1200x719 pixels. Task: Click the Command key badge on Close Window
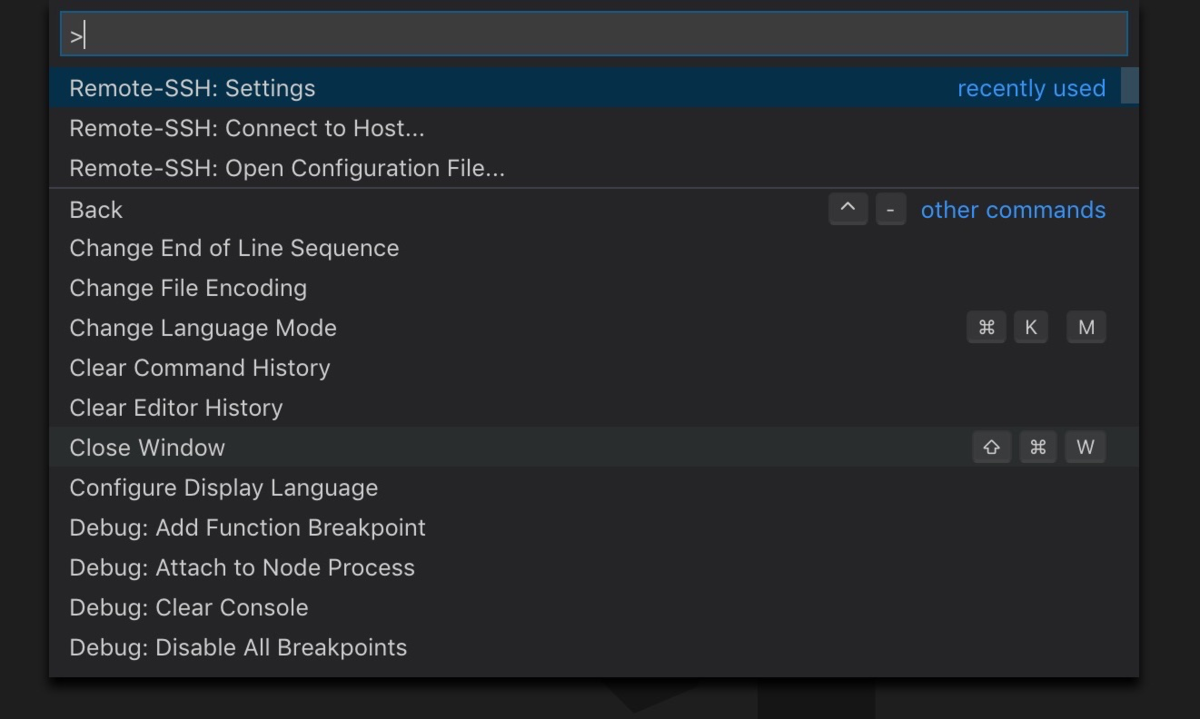(x=1038, y=447)
